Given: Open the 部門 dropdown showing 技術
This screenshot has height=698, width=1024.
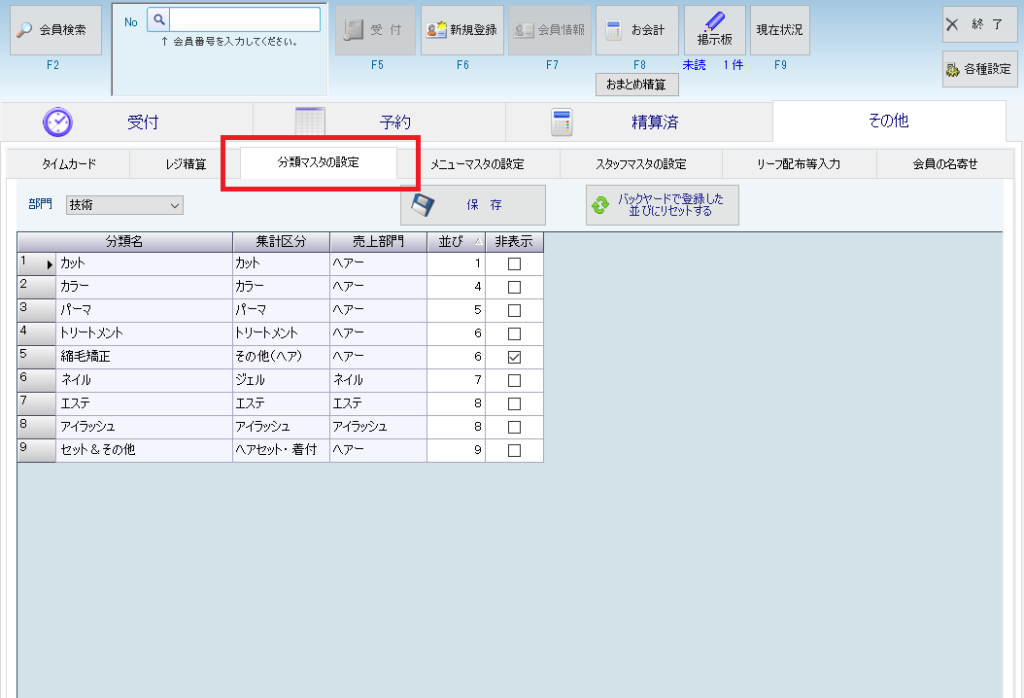Looking at the screenshot, I should (124, 205).
